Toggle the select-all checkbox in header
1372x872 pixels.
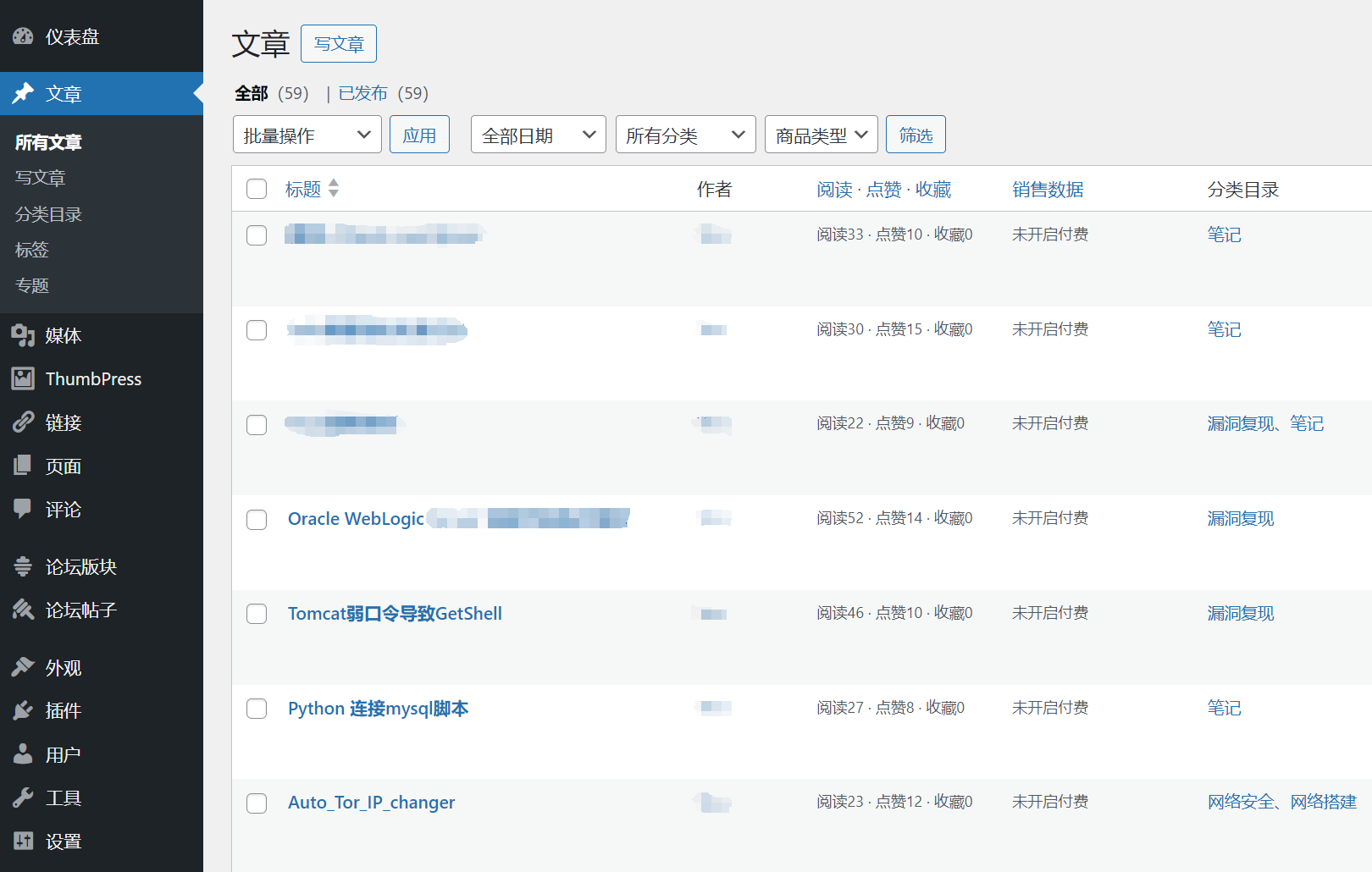pyautogui.click(x=257, y=189)
